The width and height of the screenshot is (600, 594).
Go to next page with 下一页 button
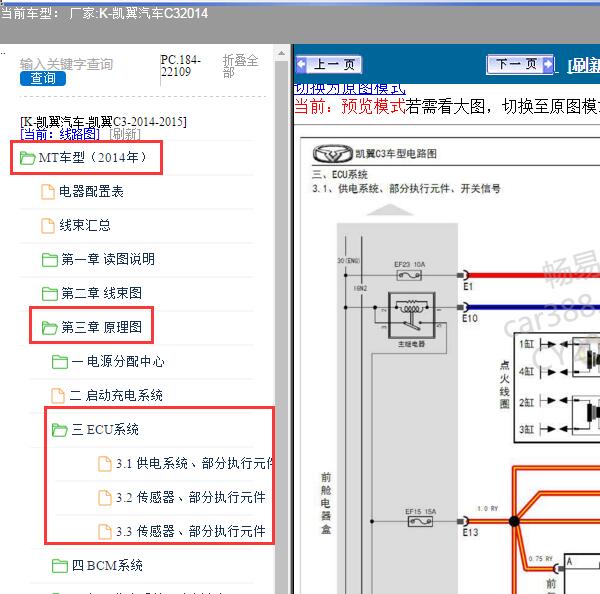(x=520, y=64)
